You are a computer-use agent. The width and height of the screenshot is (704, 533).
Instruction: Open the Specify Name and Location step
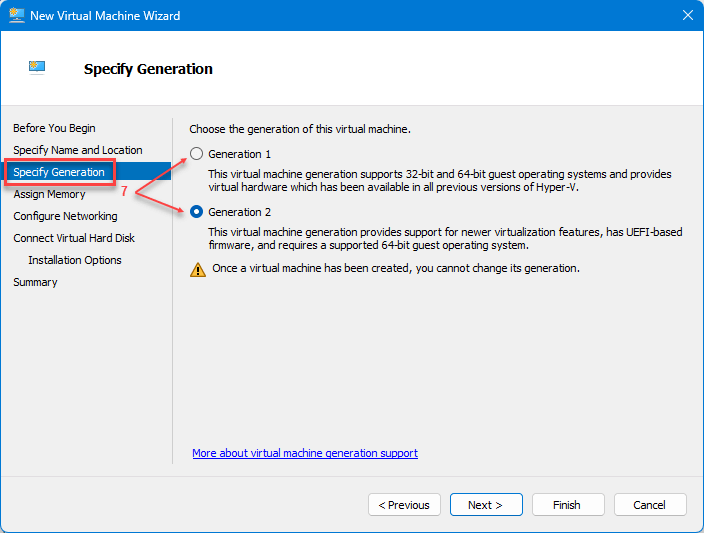point(78,150)
